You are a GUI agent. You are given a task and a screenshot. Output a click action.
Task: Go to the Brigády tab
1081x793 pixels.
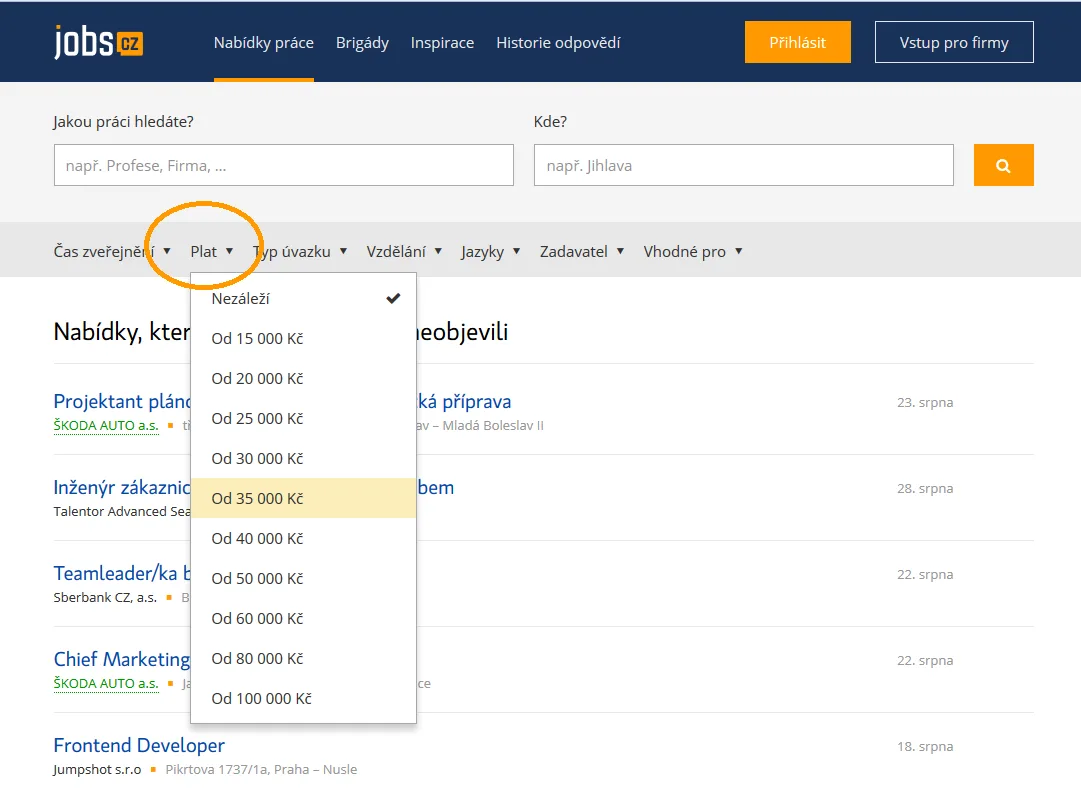click(x=362, y=43)
